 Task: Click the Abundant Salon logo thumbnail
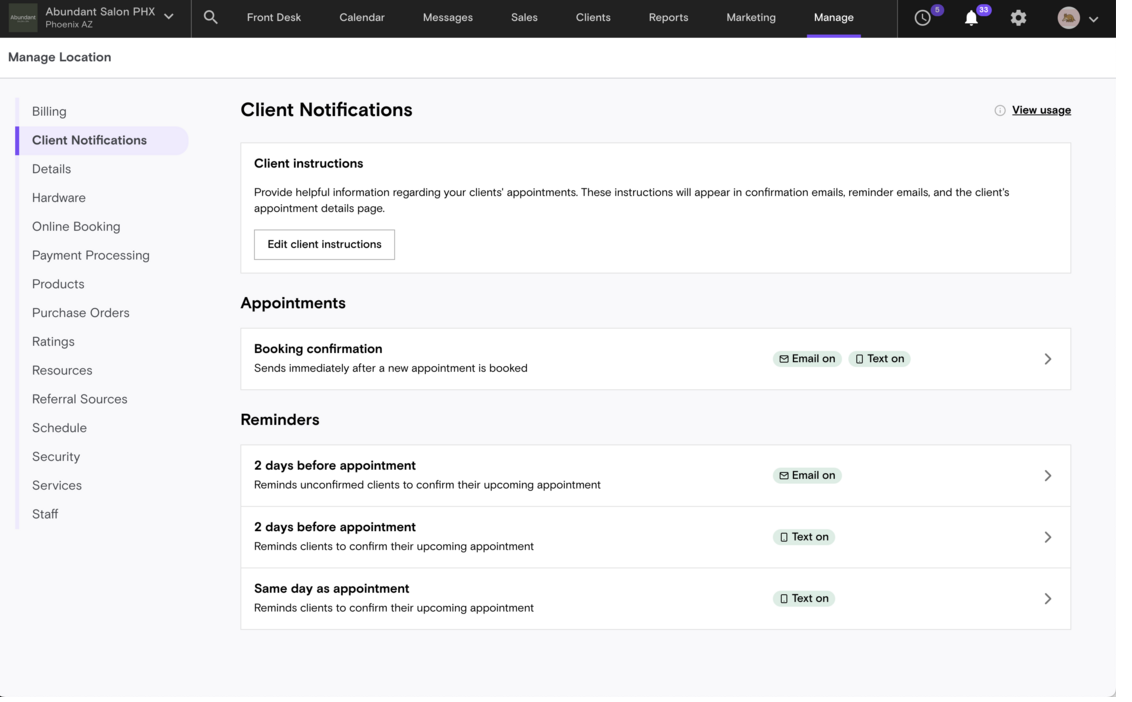[x=23, y=18]
